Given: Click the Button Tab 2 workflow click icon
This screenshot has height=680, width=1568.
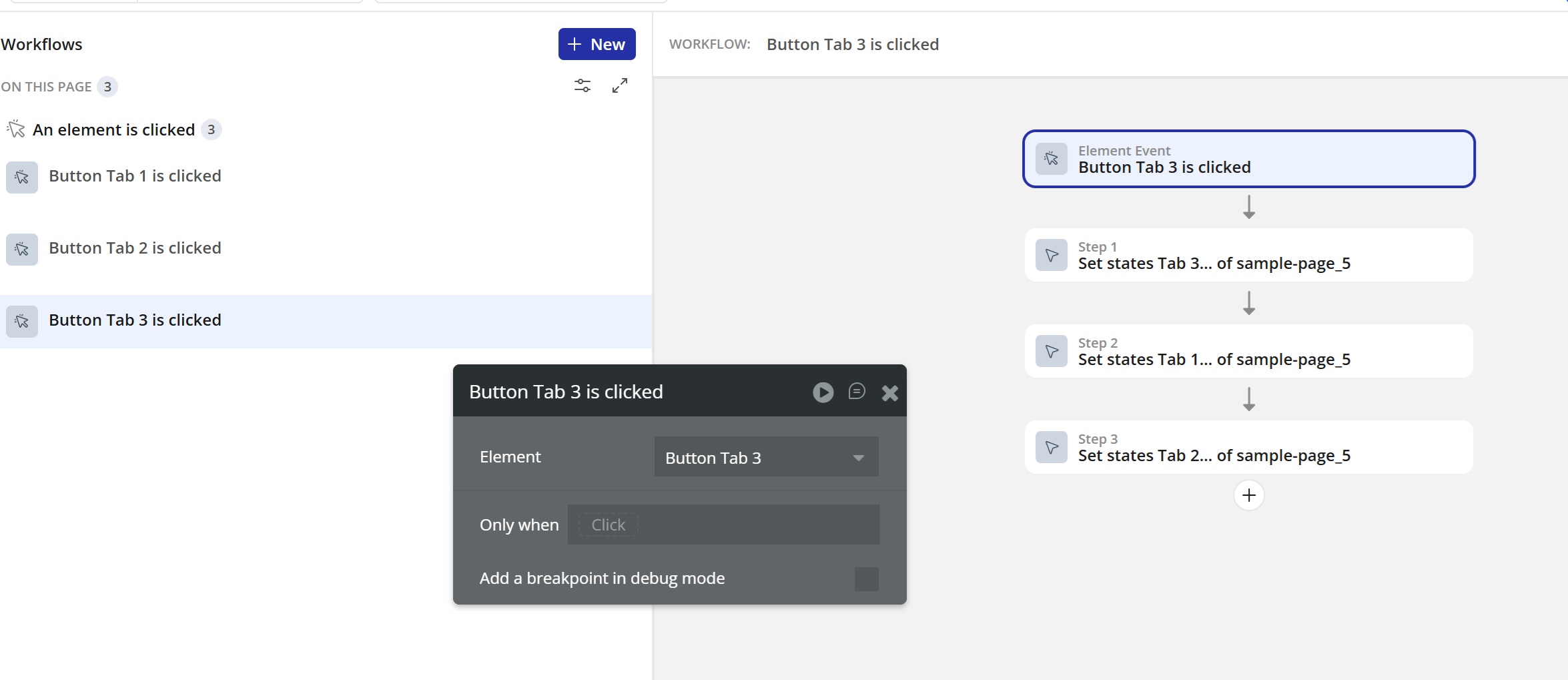Looking at the screenshot, I should point(22,249).
